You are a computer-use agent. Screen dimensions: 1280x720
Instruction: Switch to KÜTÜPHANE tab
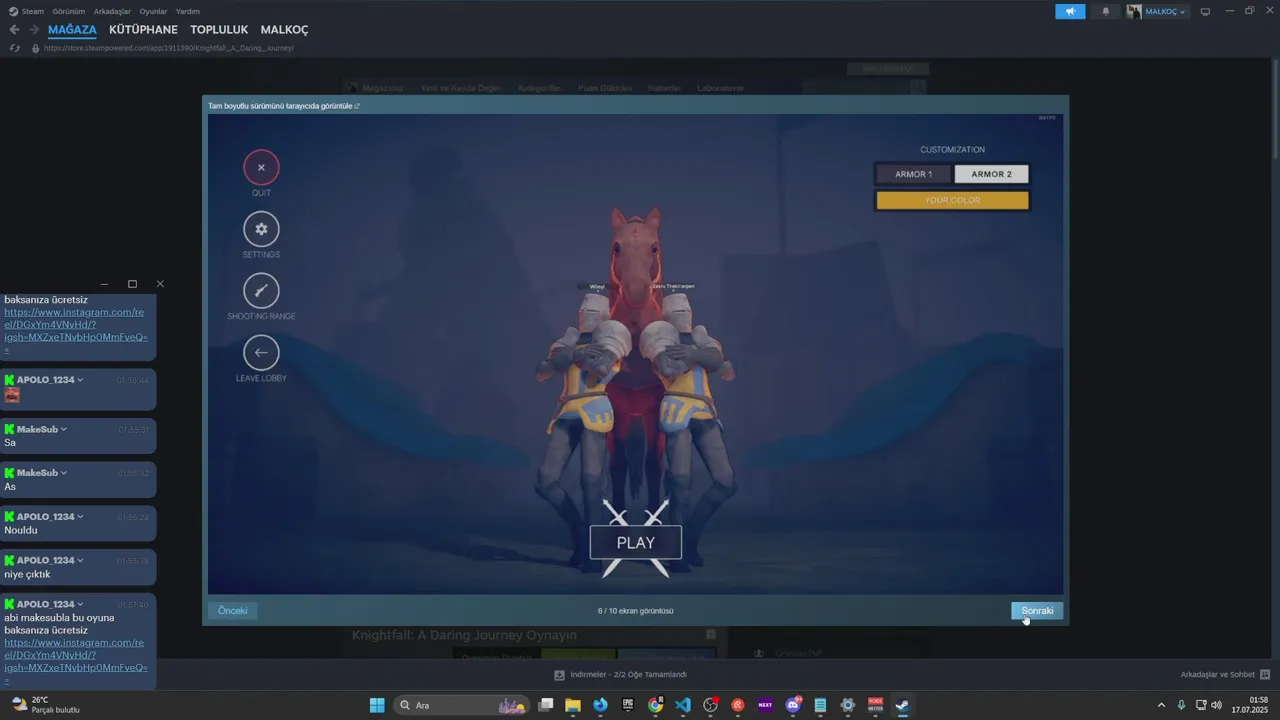(143, 30)
